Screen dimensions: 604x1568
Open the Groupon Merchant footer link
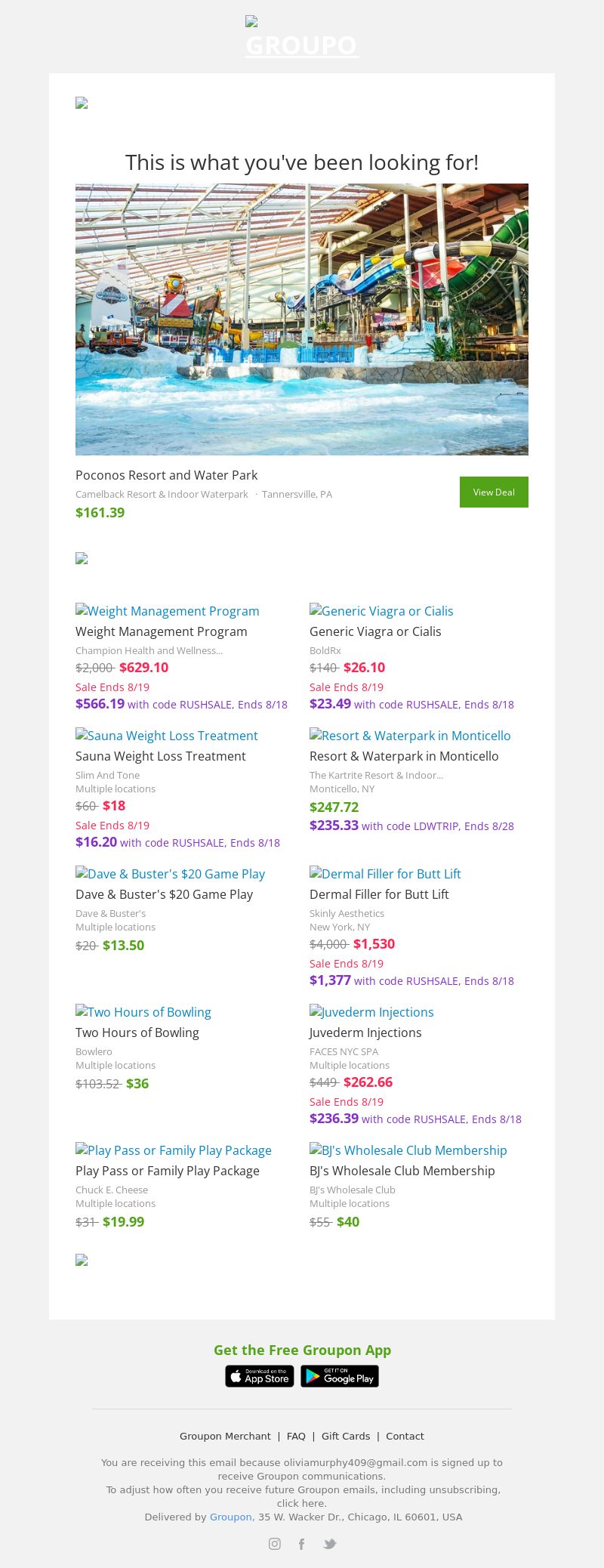click(x=225, y=1436)
